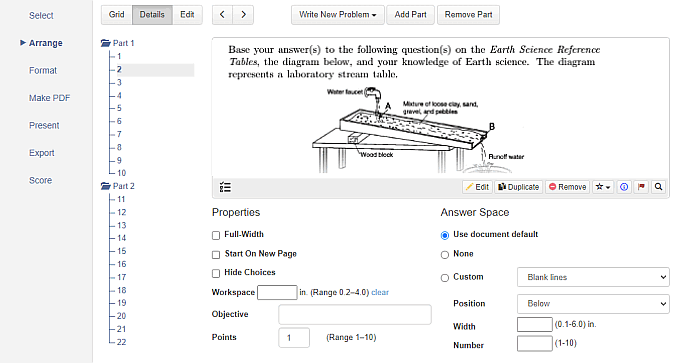This screenshot has height=363, width=680.
Task: Click the magnifier search icon
Action: pos(658,187)
